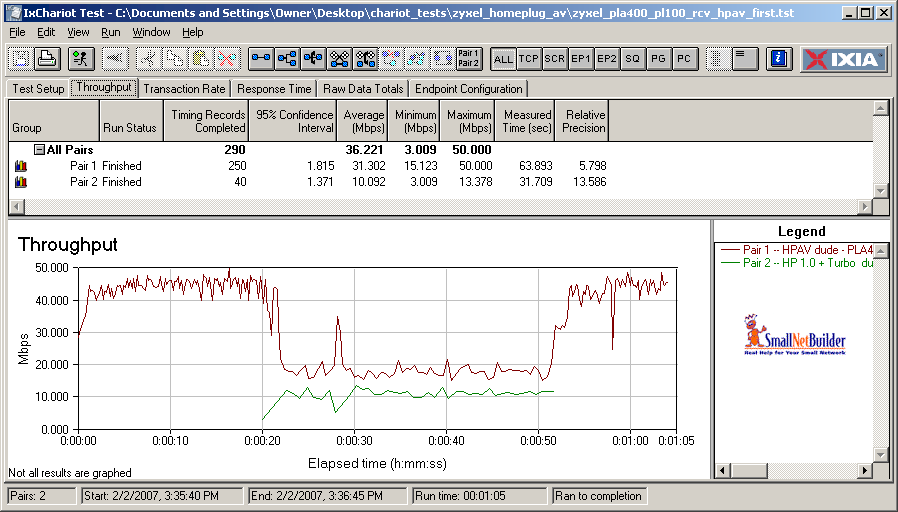Image resolution: width=898 pixels, height=512 pixels.
Task: Toggle the PC filter button
Action: click(684, 59)
